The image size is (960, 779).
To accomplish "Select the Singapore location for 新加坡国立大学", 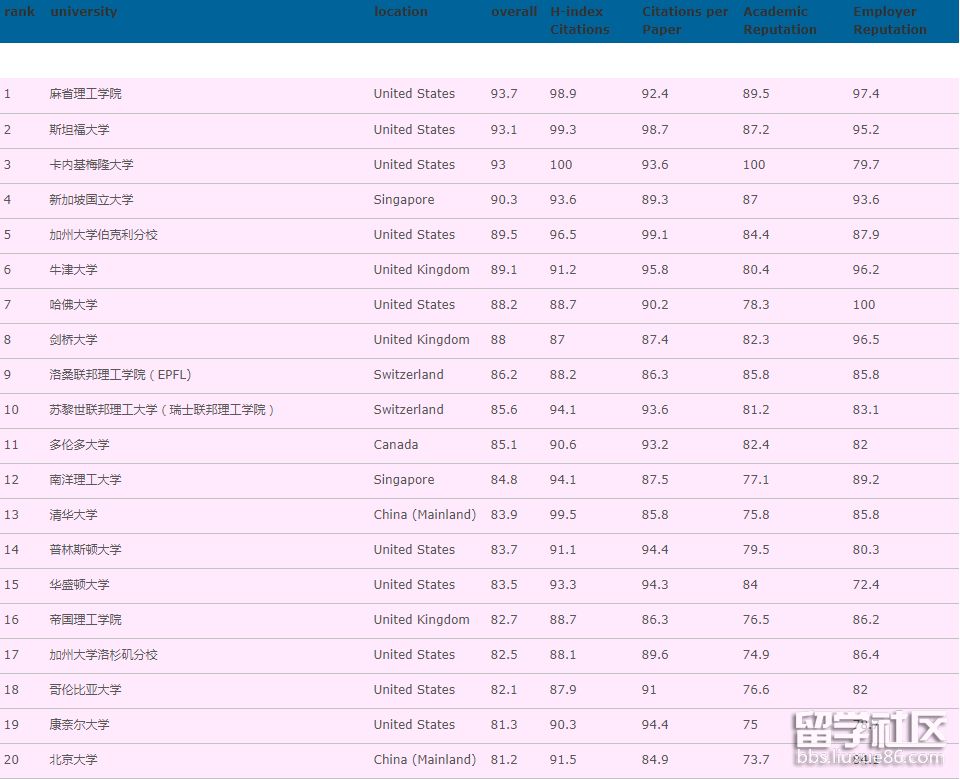I will coord(403,199).
